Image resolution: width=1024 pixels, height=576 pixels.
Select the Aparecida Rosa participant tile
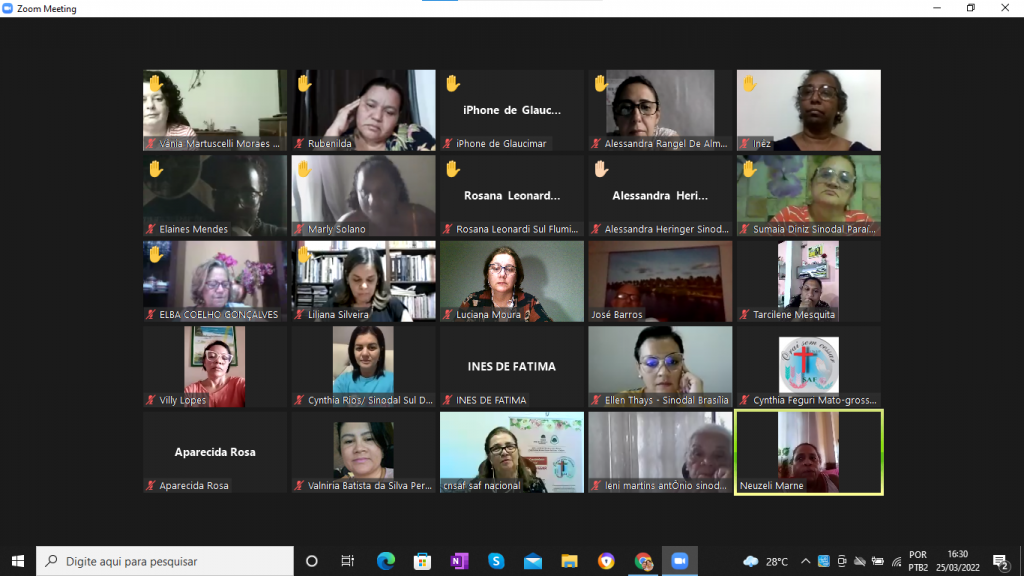pyautogui.click(x=215, y=451)
